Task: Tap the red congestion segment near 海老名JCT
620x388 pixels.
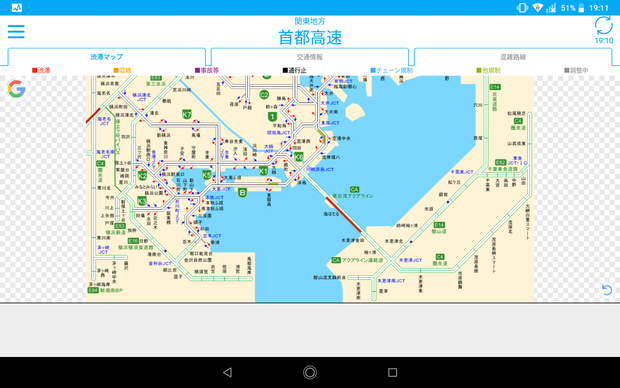Action: (93, 115)
